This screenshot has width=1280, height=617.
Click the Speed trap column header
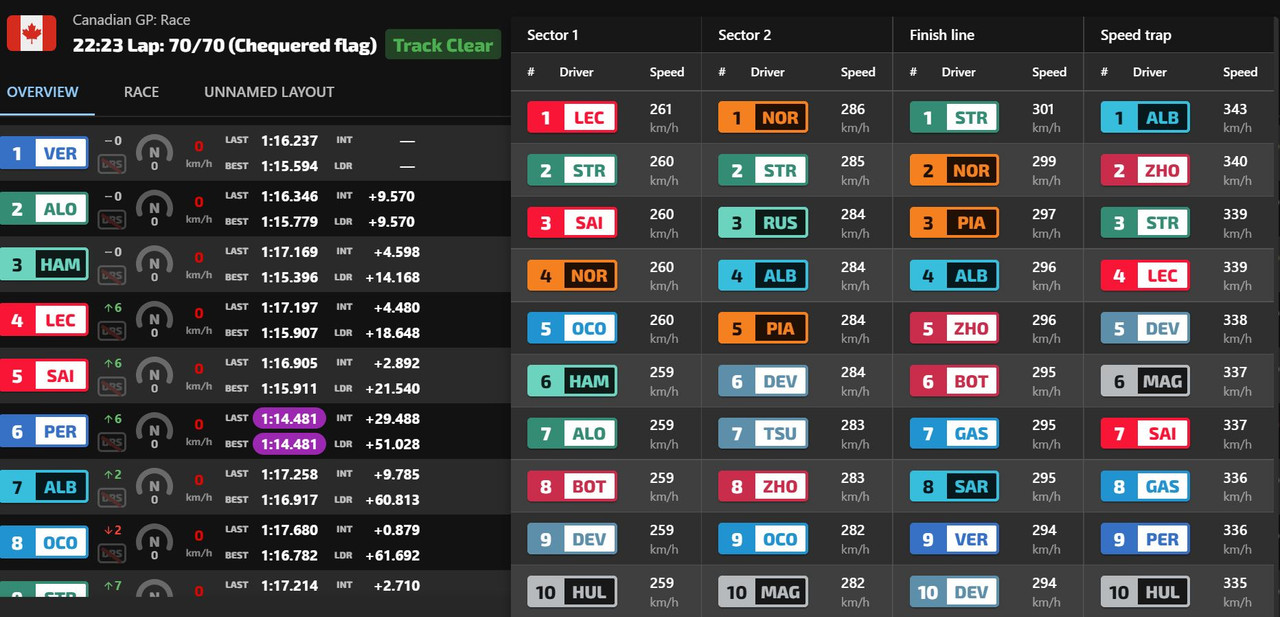click(x=1136, y=35)
